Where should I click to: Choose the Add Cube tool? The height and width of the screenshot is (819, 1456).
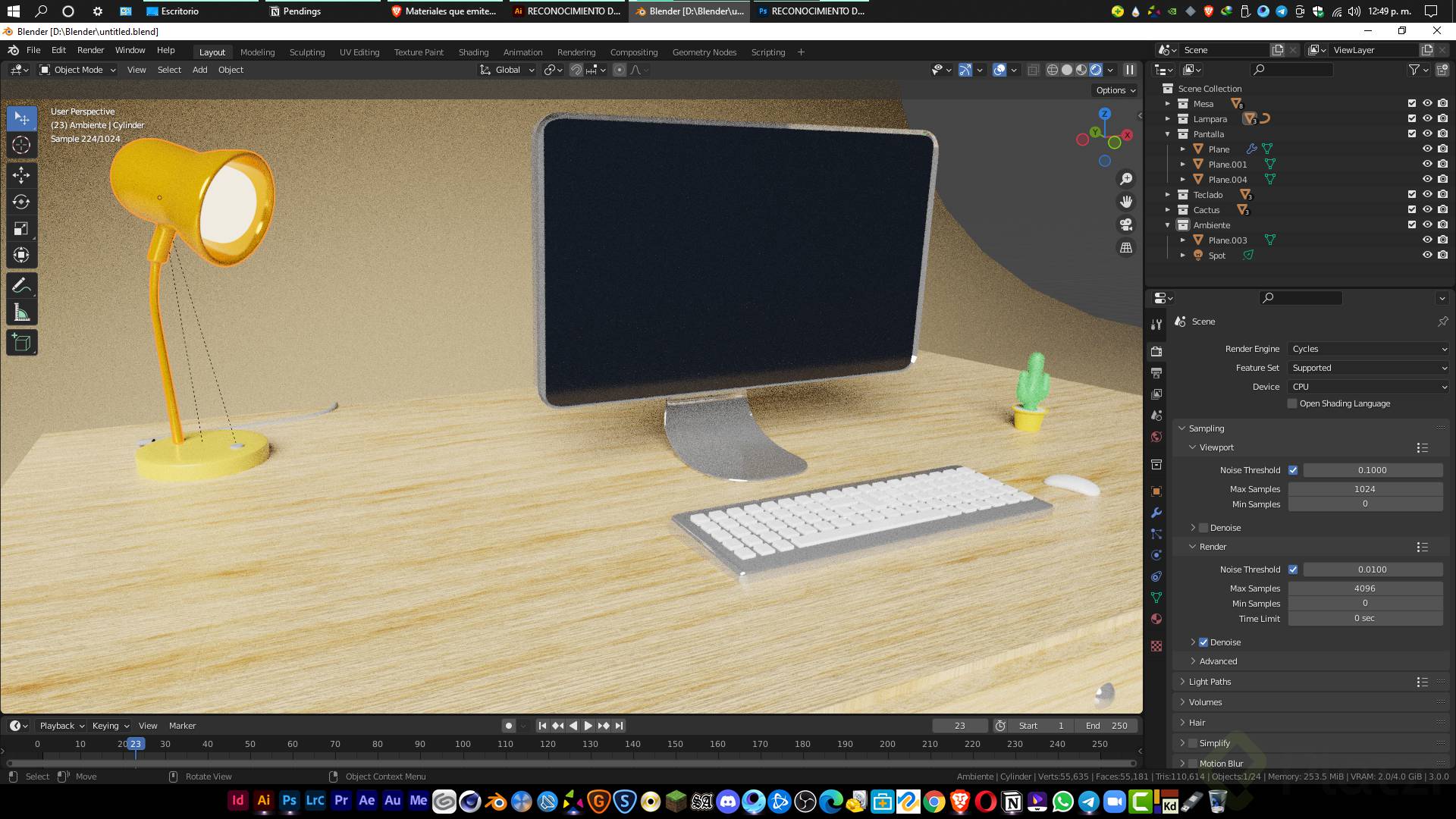pyautogui.click(x=21, y=343)
